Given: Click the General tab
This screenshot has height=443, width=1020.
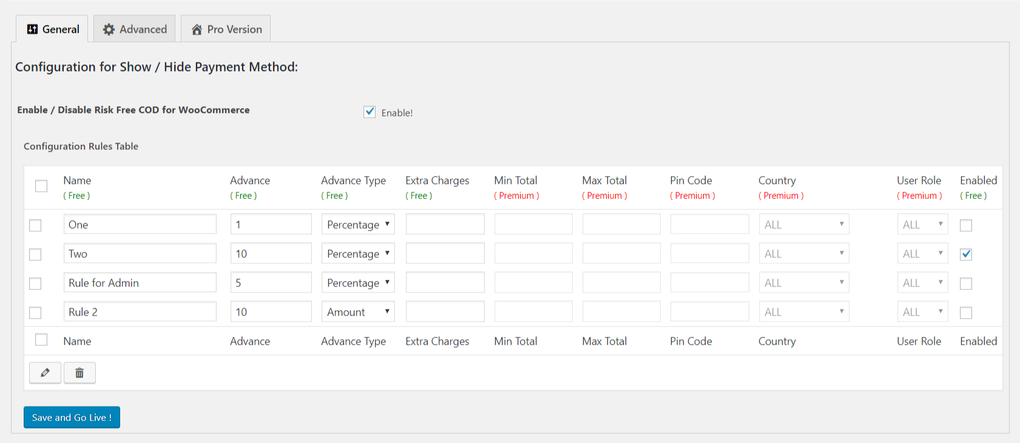Looking at the screenshot, I should click(x=53, y=29).
